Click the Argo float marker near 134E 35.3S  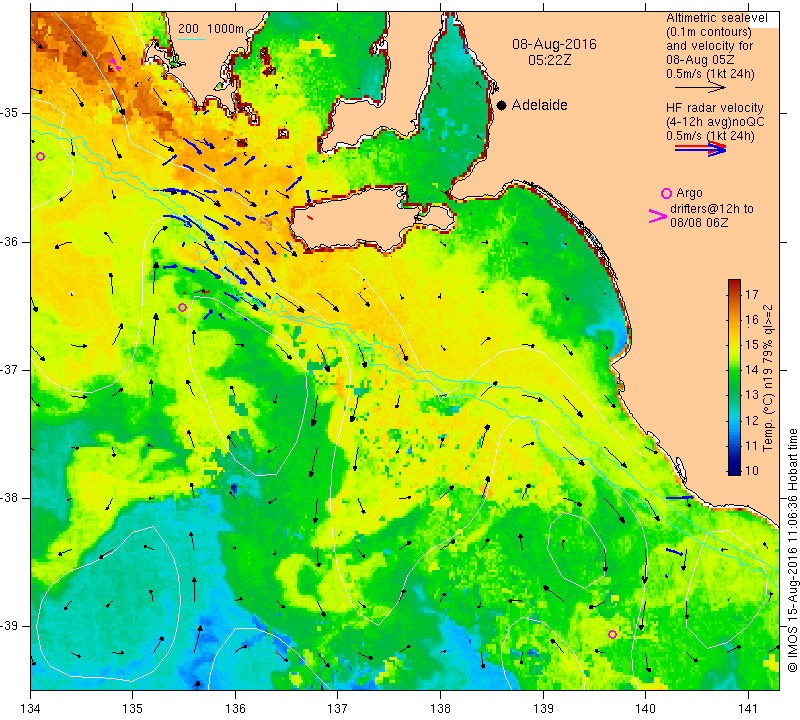pos(41,156)
